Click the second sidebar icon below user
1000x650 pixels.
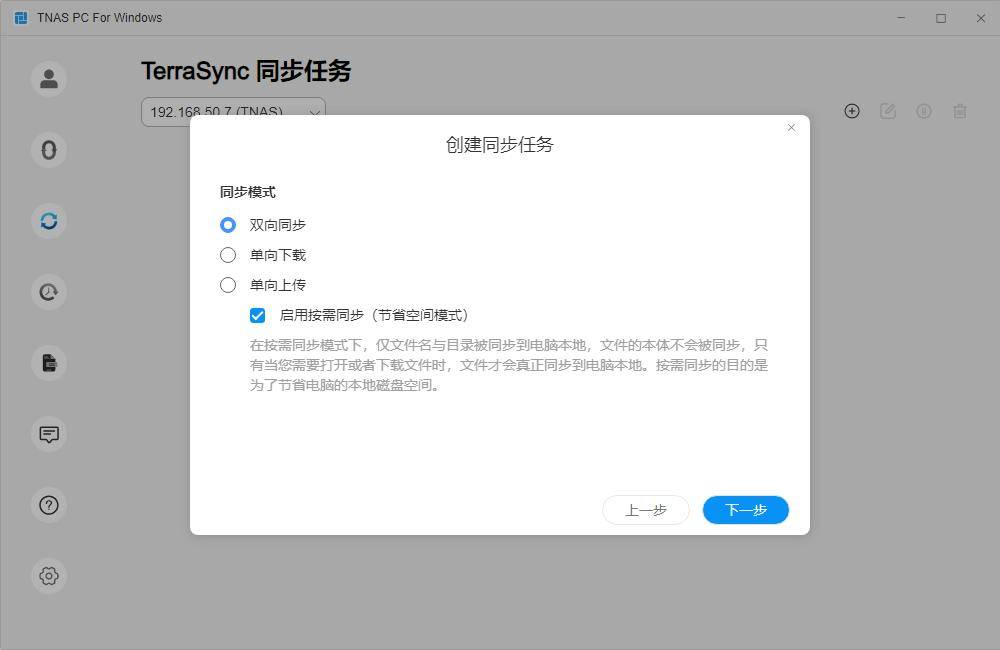[x=49, y=150]
